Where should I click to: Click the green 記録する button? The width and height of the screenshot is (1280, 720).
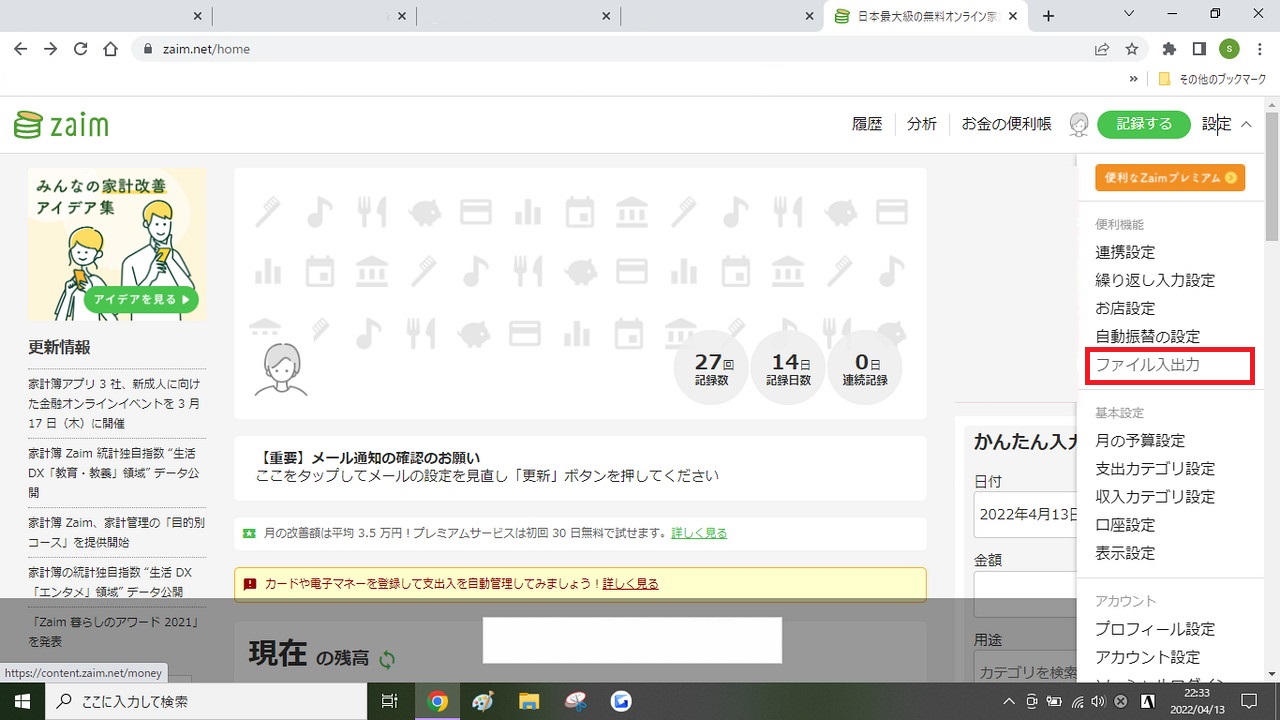tap(1144, 124)
